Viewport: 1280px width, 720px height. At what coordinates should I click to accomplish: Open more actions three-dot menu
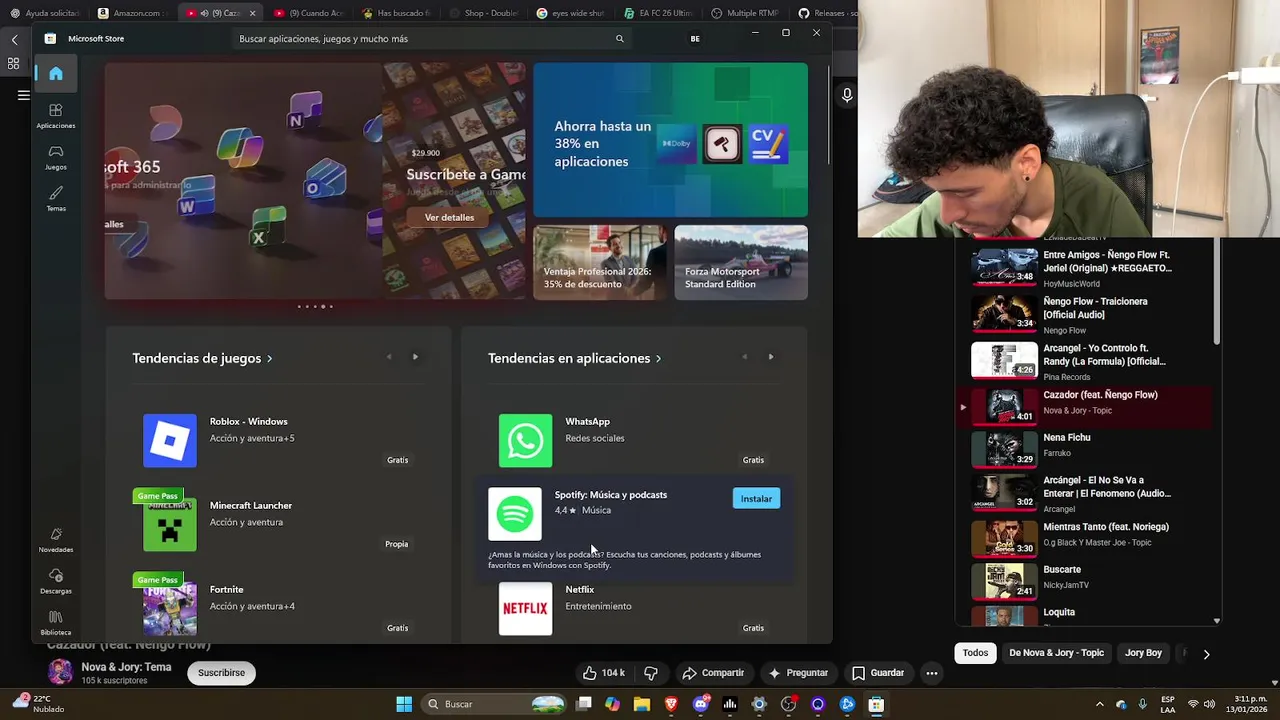(x=932, y=673)
